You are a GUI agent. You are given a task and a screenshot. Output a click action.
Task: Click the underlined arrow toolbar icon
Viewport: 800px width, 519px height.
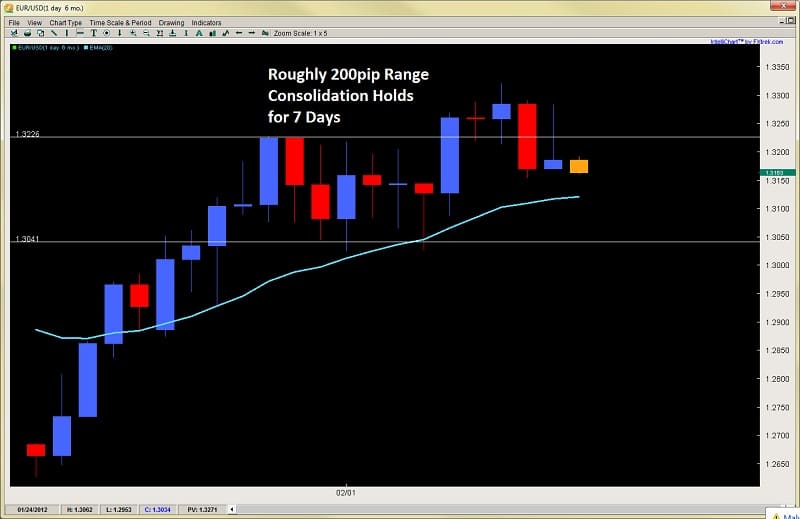click(172, 33)
